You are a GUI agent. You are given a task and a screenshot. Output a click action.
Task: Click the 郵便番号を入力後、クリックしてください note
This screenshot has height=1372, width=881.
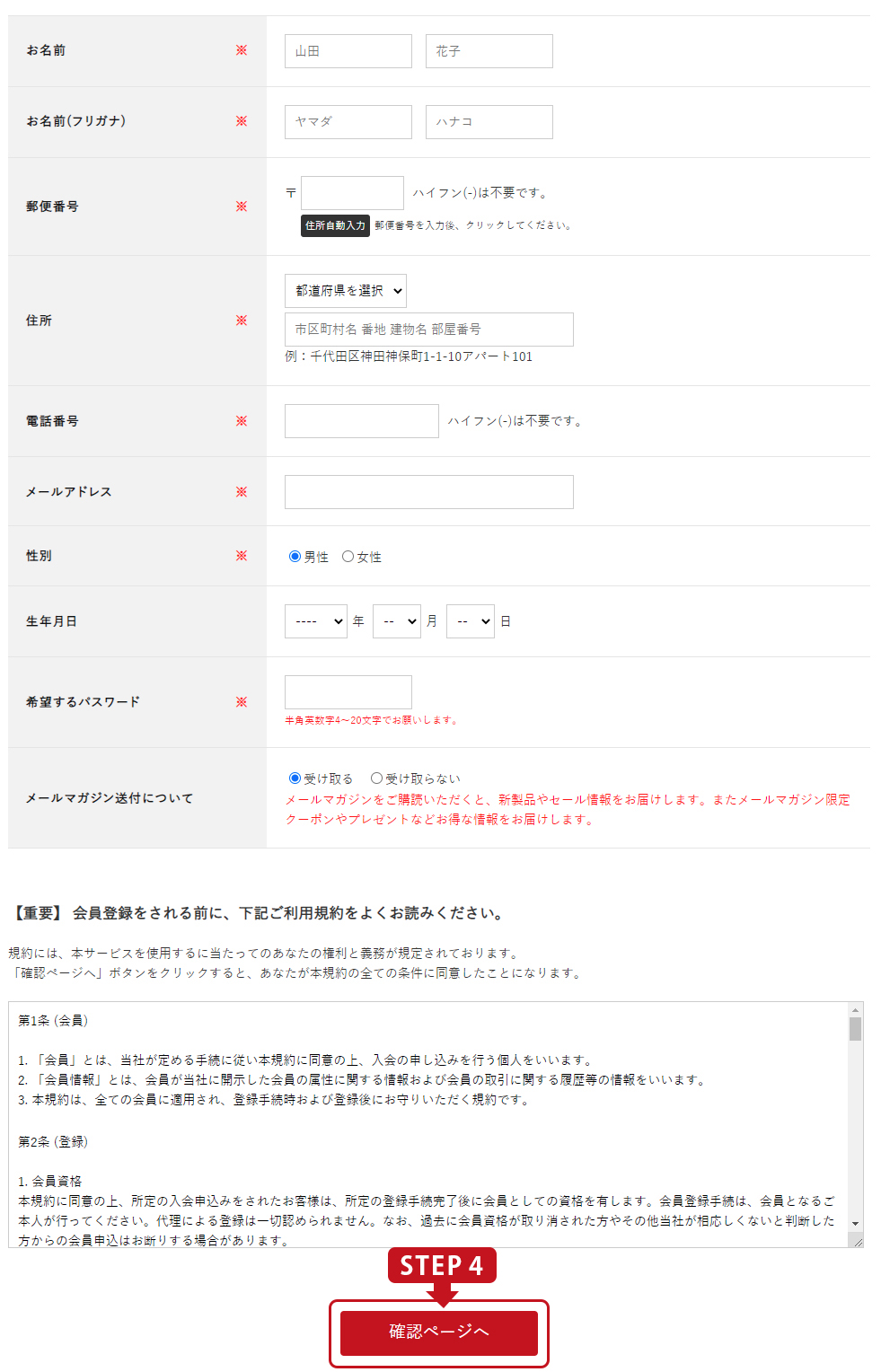473,225
